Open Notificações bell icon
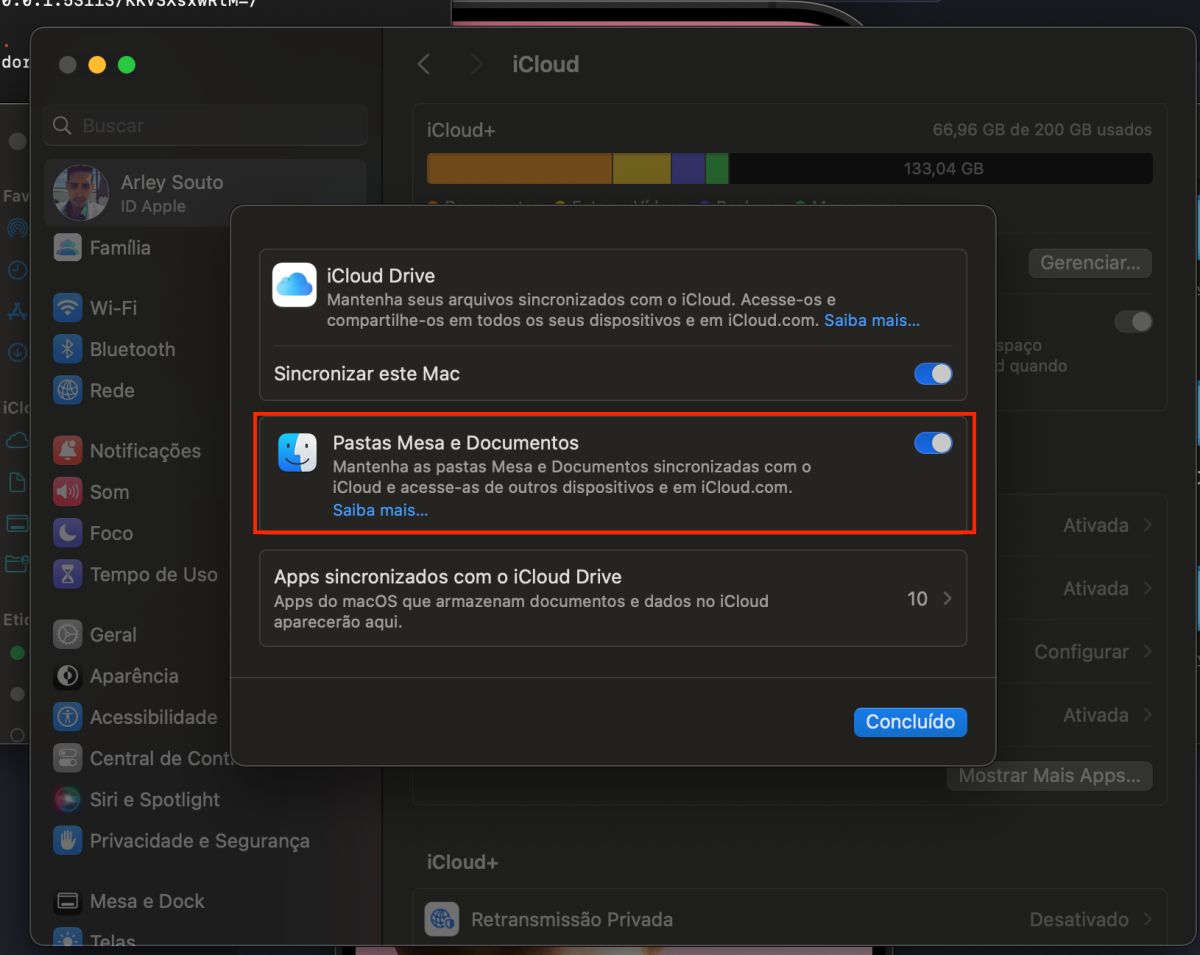 click(67, 451)
